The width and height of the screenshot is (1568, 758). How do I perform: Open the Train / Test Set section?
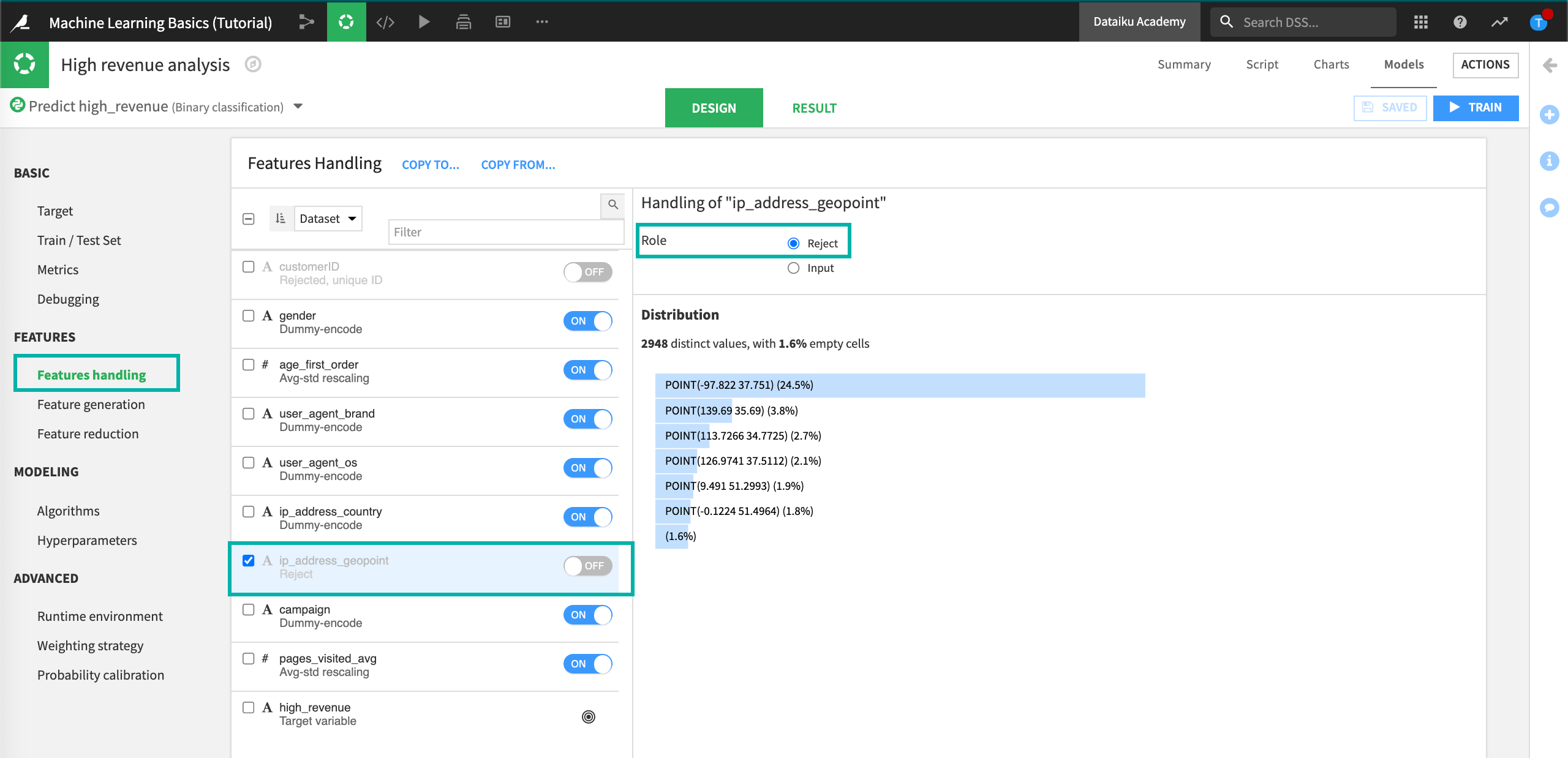pos(79,241)
